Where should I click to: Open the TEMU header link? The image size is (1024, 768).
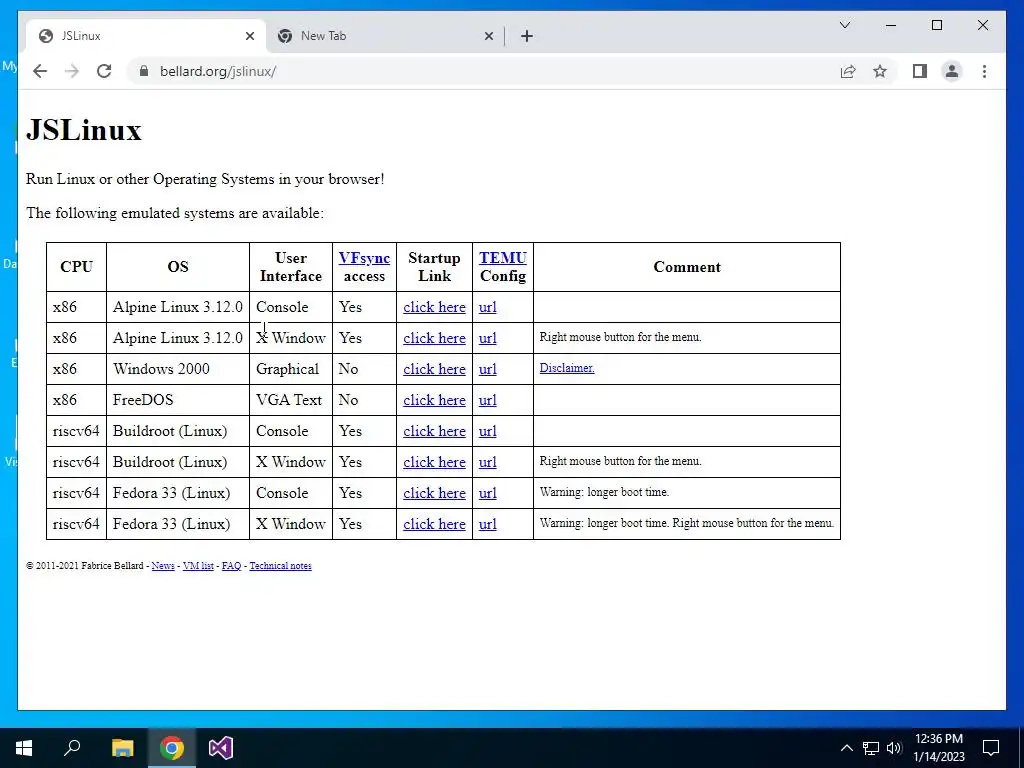(x=503, y=258)
